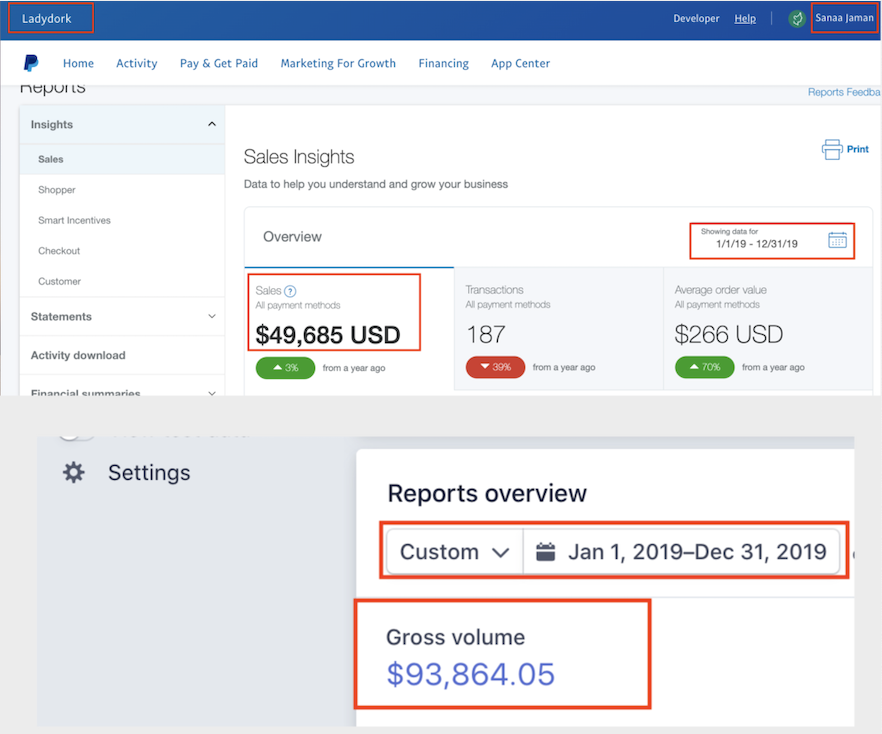Open the calendar icon in Overview date range
Screen dimensions: 882x734
837,240
